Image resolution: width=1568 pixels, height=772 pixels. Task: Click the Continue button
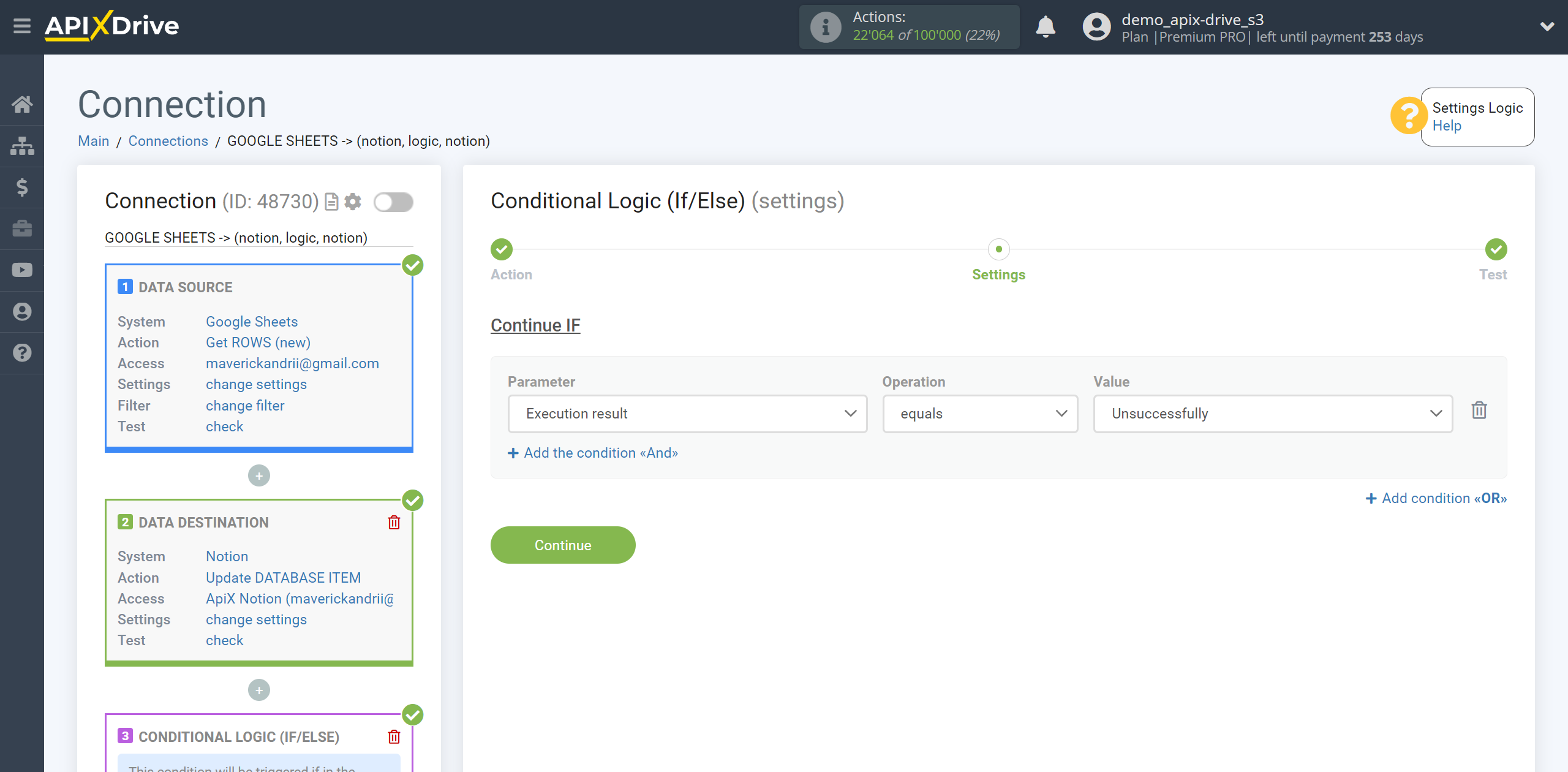(563, 545)
